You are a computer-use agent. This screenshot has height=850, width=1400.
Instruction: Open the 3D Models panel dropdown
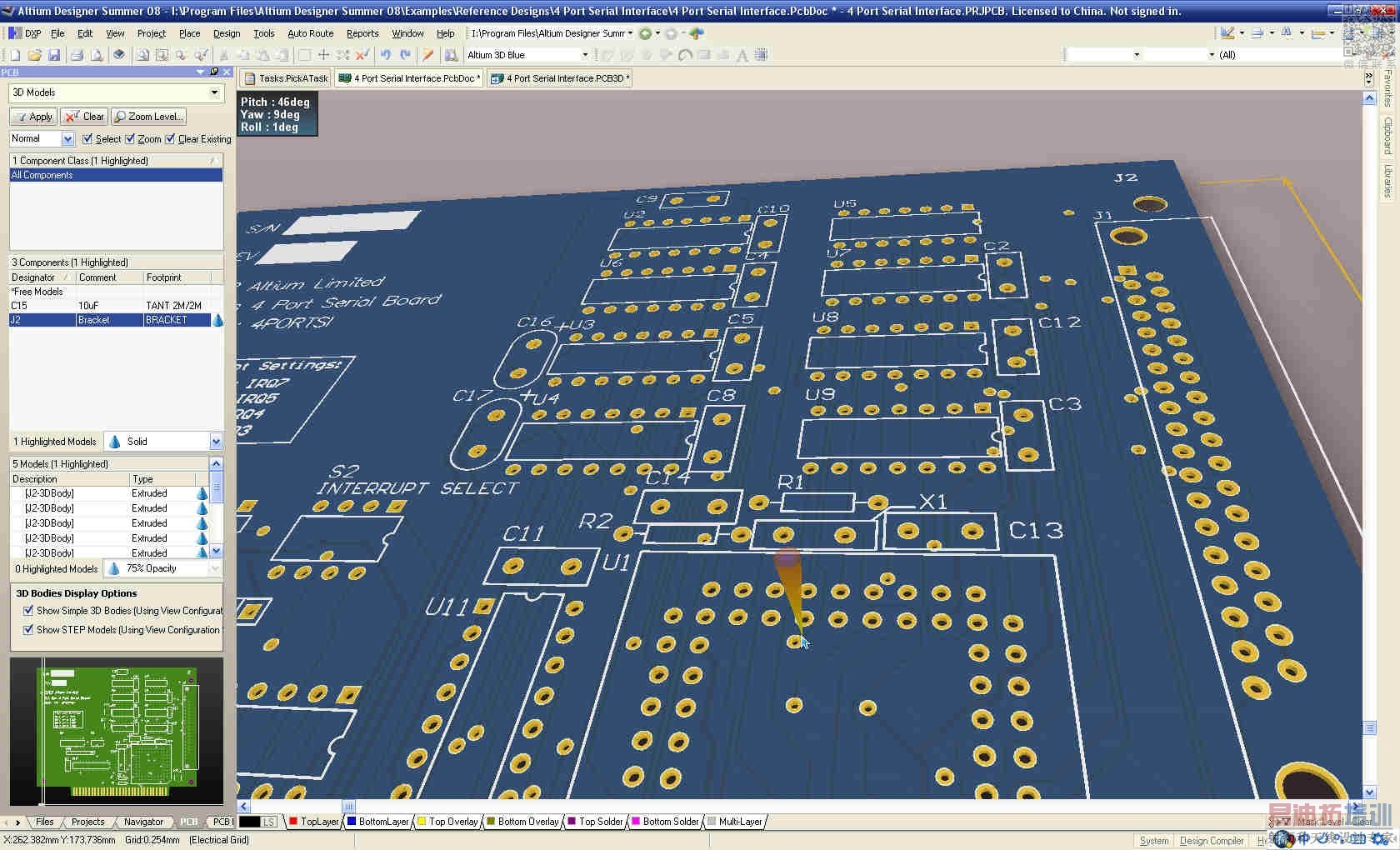tap(214, 92)
